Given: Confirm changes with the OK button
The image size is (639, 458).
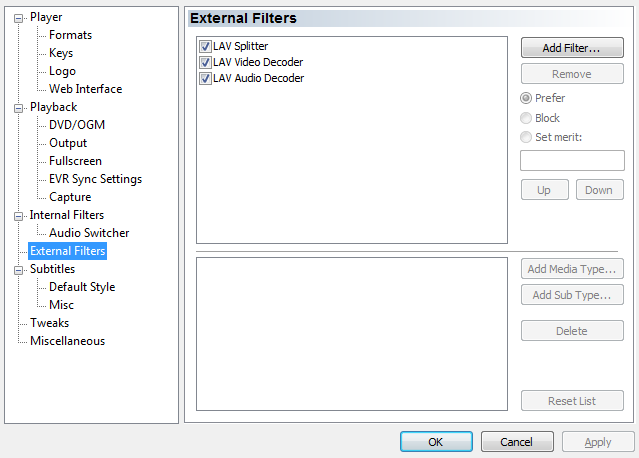Looking at the screenshot, I should [x=436, y=442].
